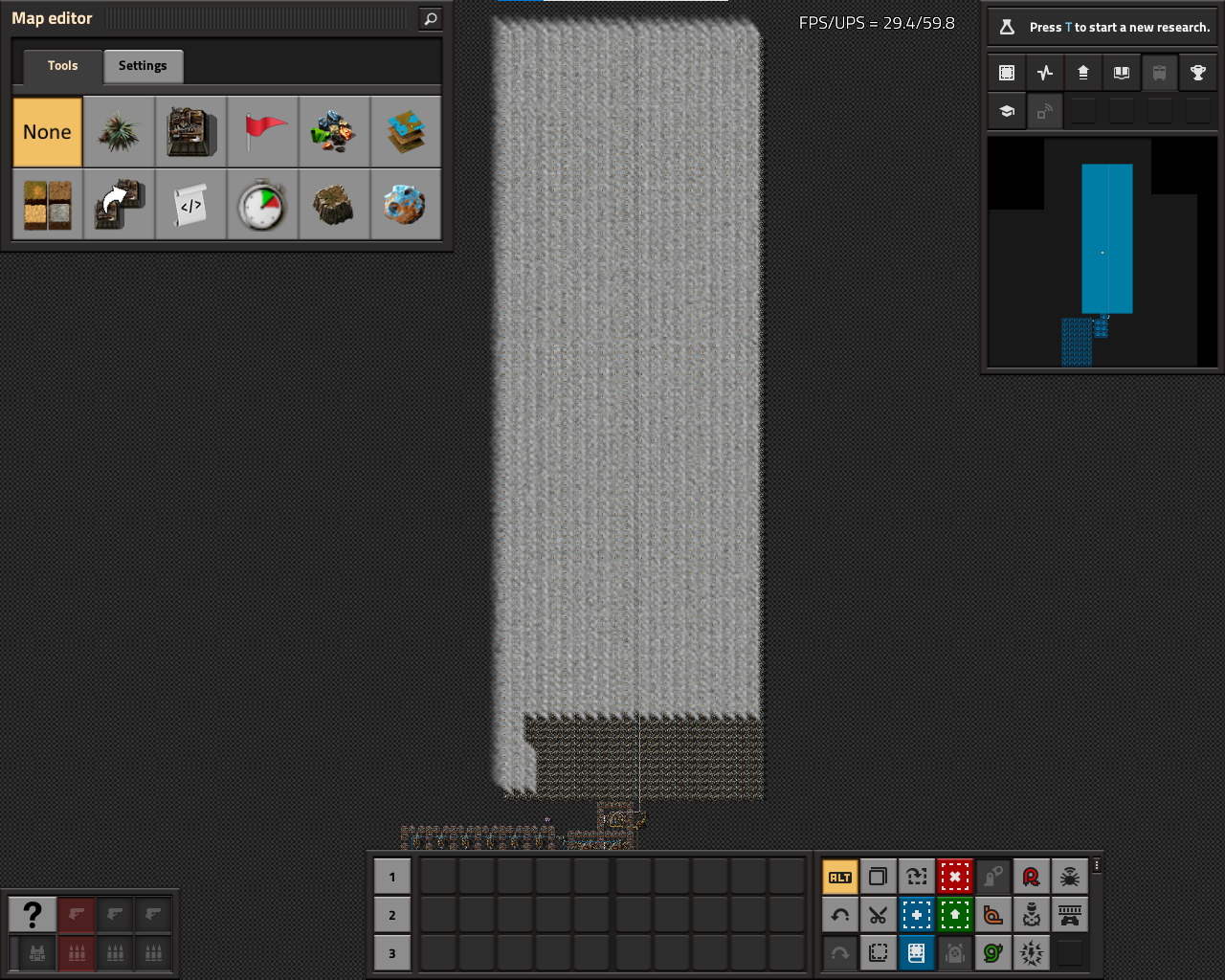Click the minimap blue area

tap(1107, 238)
